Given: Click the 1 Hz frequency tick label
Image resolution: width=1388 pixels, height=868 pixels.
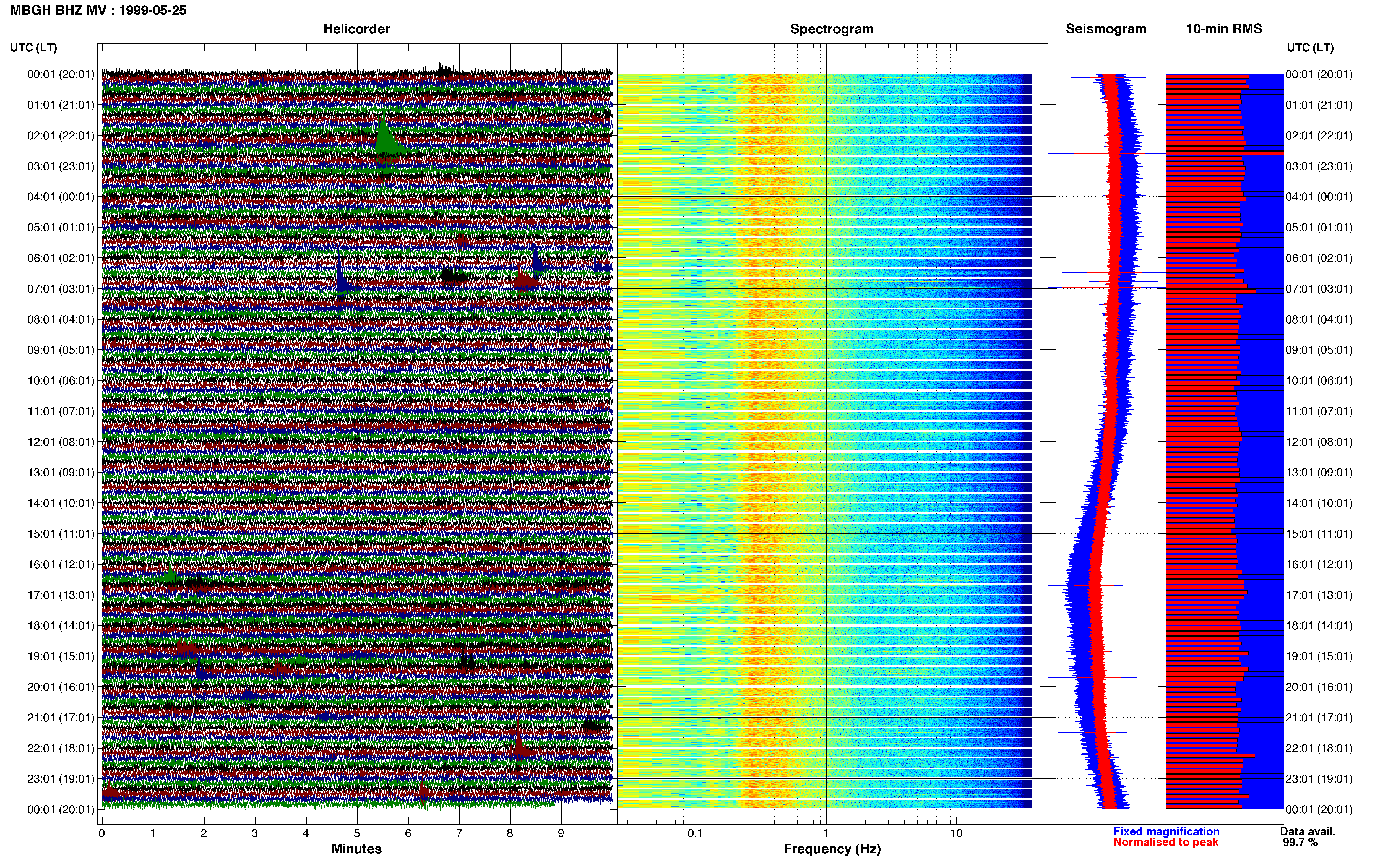Looking at the screenshot, I should coord(826,833).
